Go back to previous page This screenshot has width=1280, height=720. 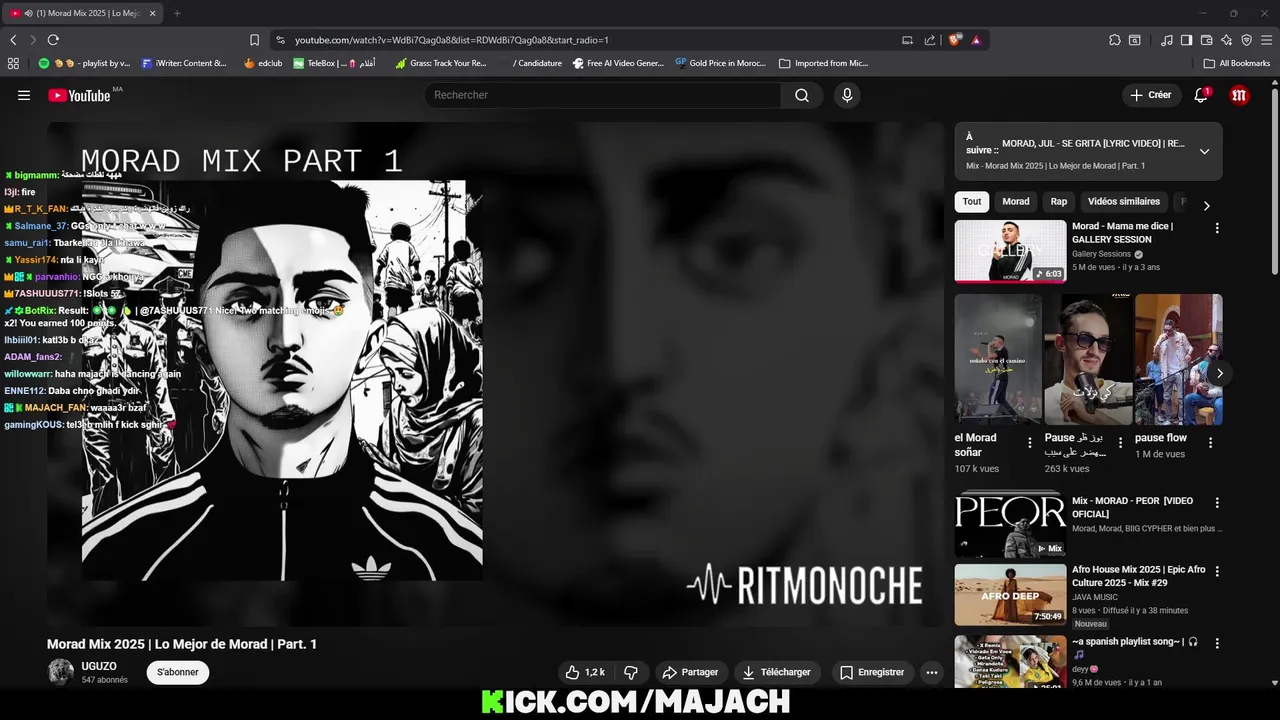13,40
